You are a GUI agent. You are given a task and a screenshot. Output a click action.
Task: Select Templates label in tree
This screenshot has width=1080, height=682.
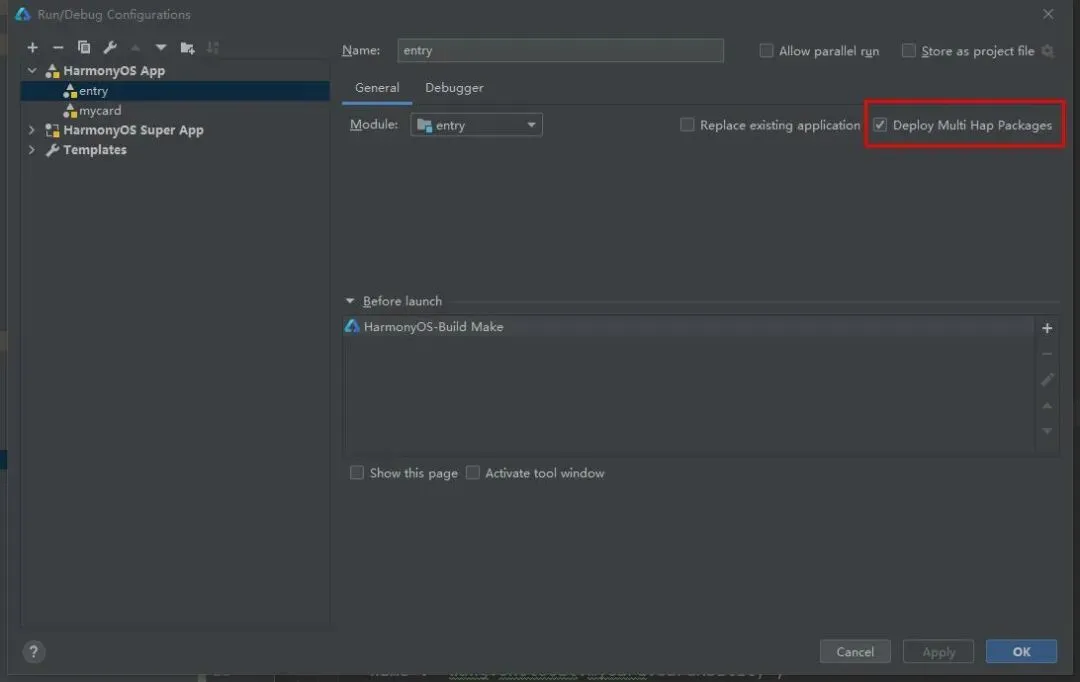point(94,149)
